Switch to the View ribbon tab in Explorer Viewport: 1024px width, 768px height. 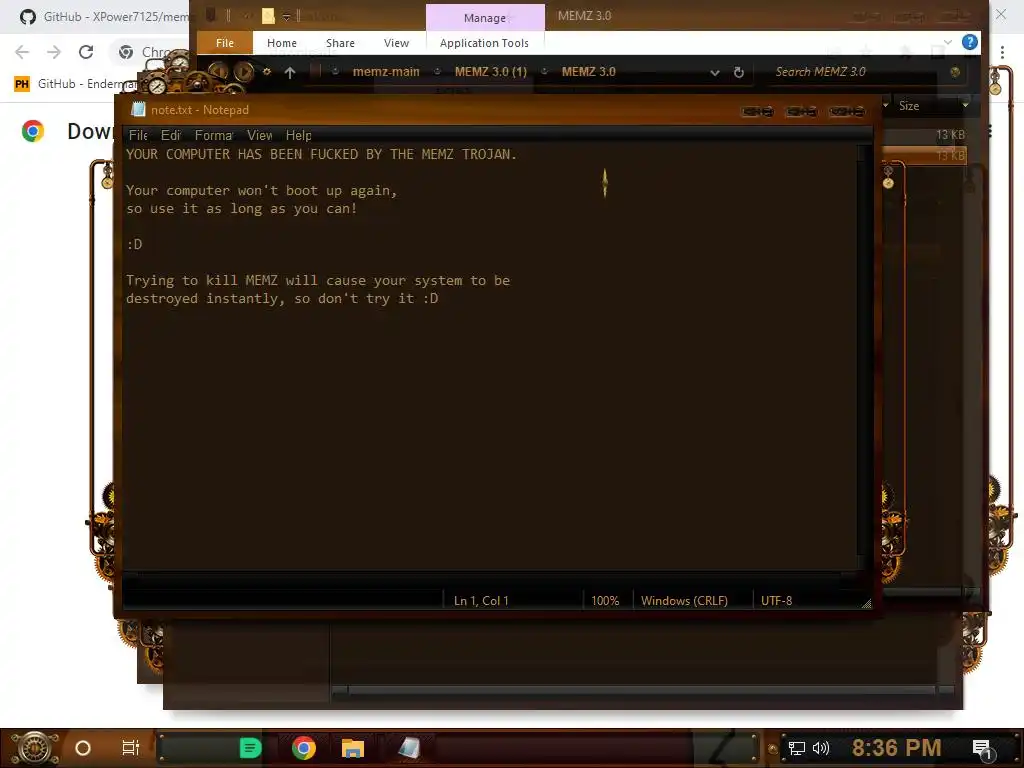pyautogui.click(x=396, y=42)
